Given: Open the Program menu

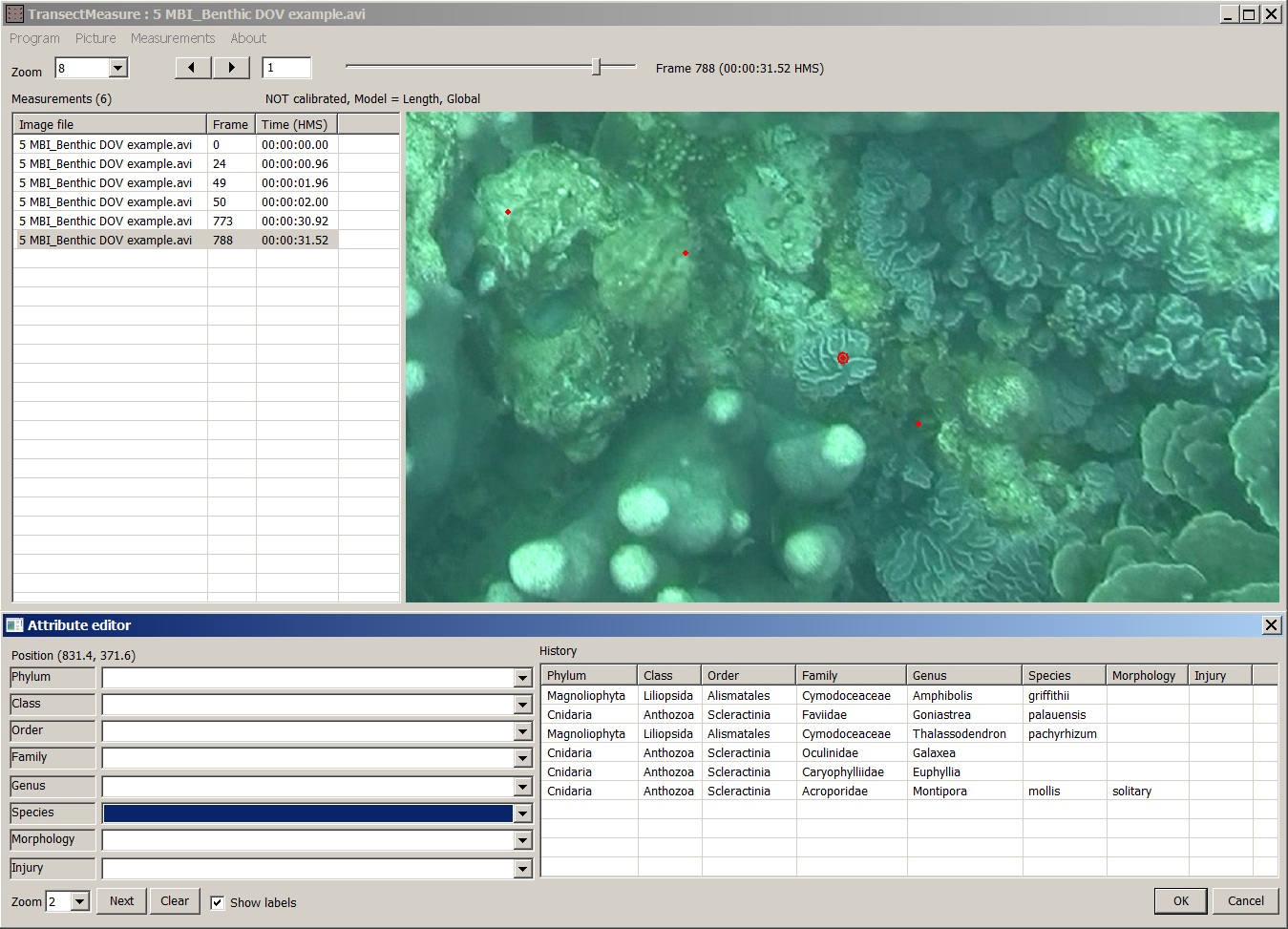Looking at the screenshot, I should pyautogui.click(x=34, y=38).
